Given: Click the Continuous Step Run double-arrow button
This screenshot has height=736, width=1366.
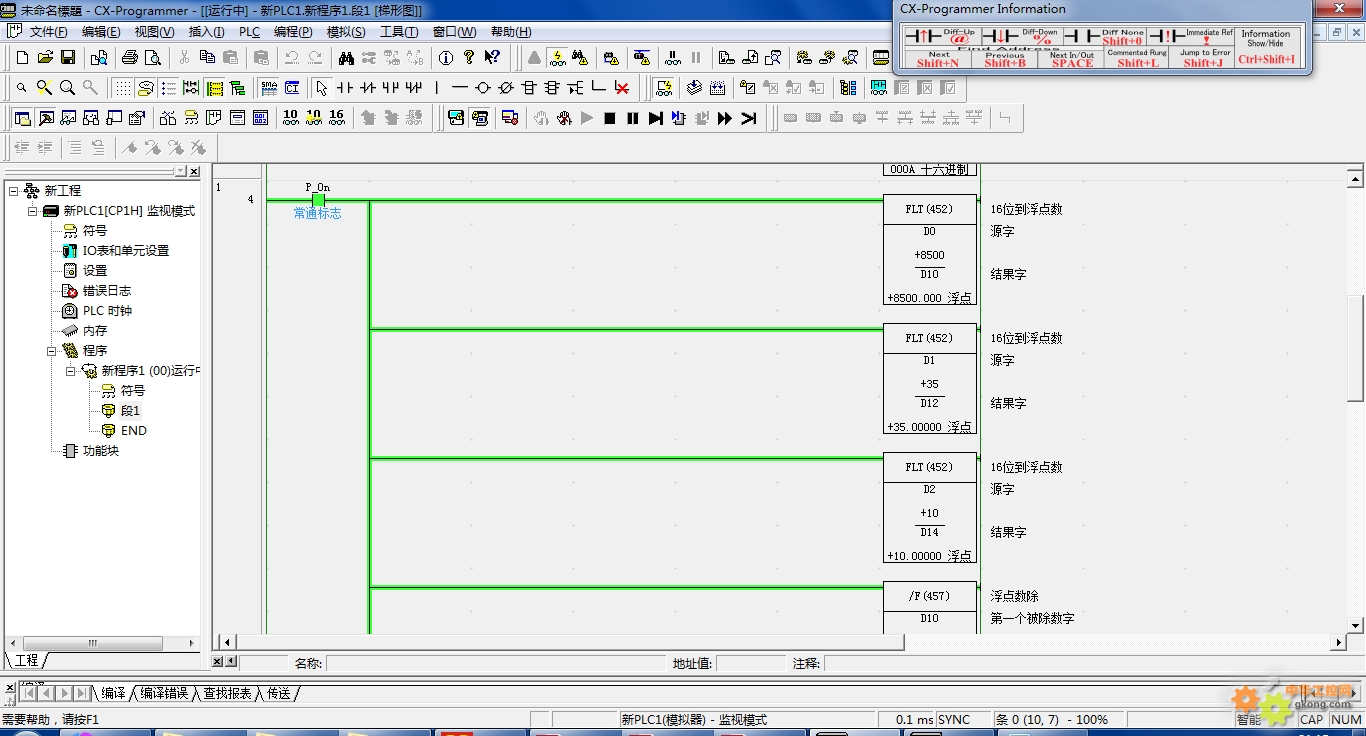Looking at the screenshot, I should [725, 118].
